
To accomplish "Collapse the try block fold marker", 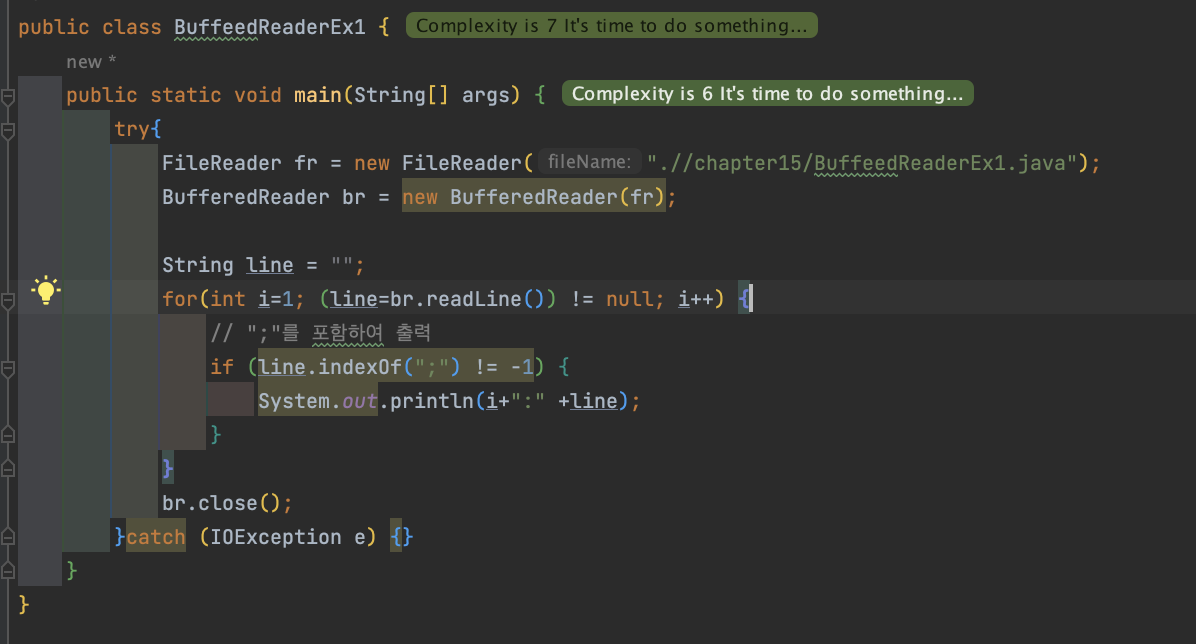I will [x=8, y=130].
